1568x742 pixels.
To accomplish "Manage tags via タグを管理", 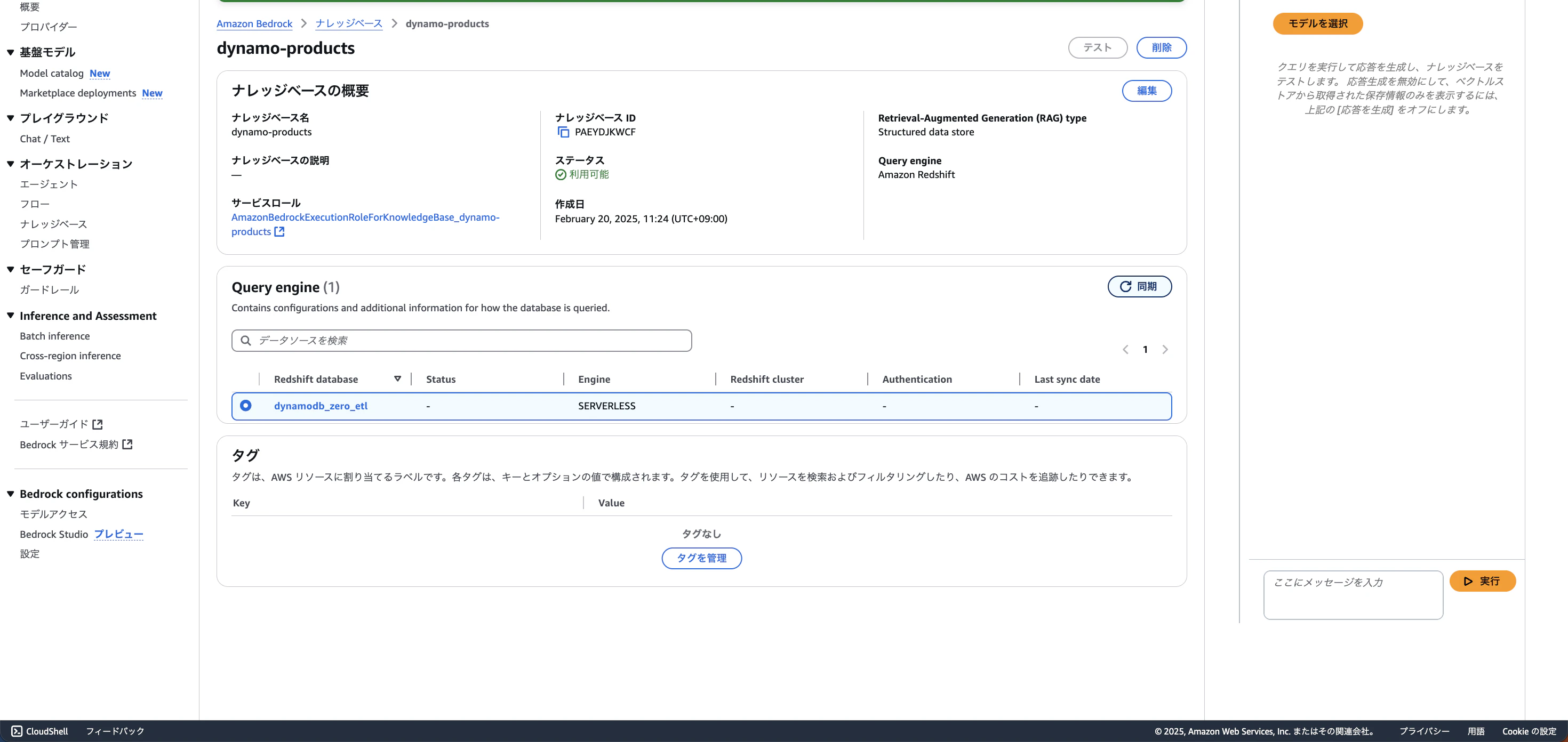I will tap(701, 558).
